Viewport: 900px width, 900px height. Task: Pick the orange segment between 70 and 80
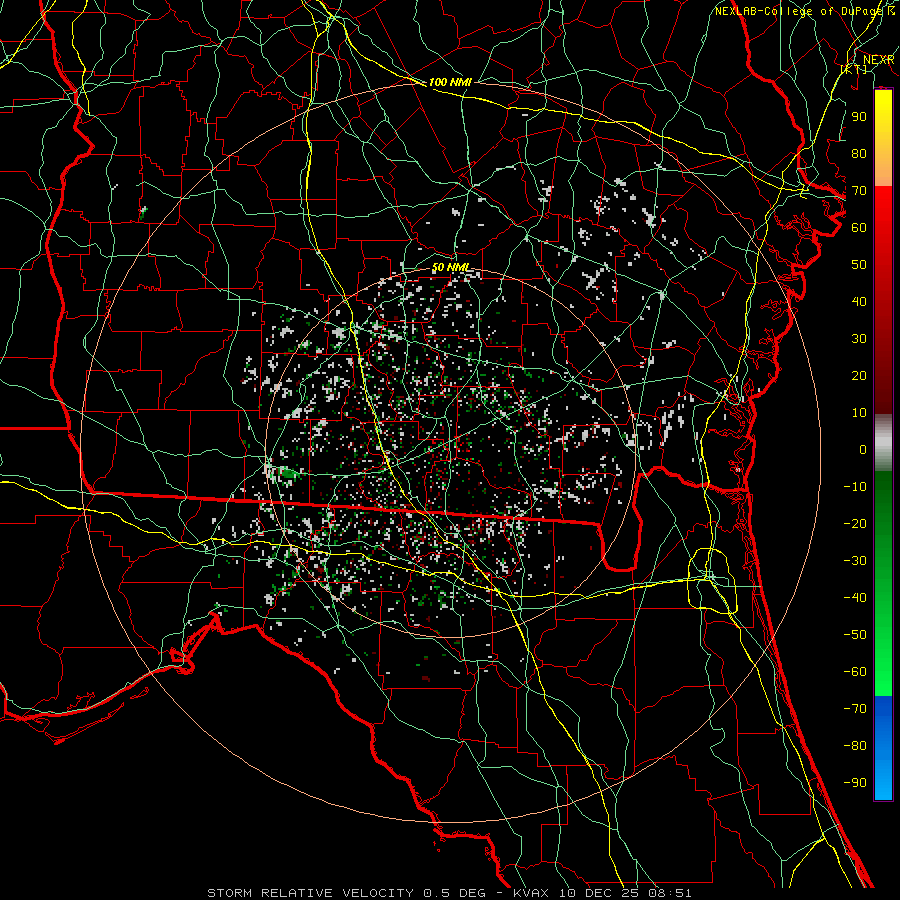pyautogui.click(x=883, y=171)
